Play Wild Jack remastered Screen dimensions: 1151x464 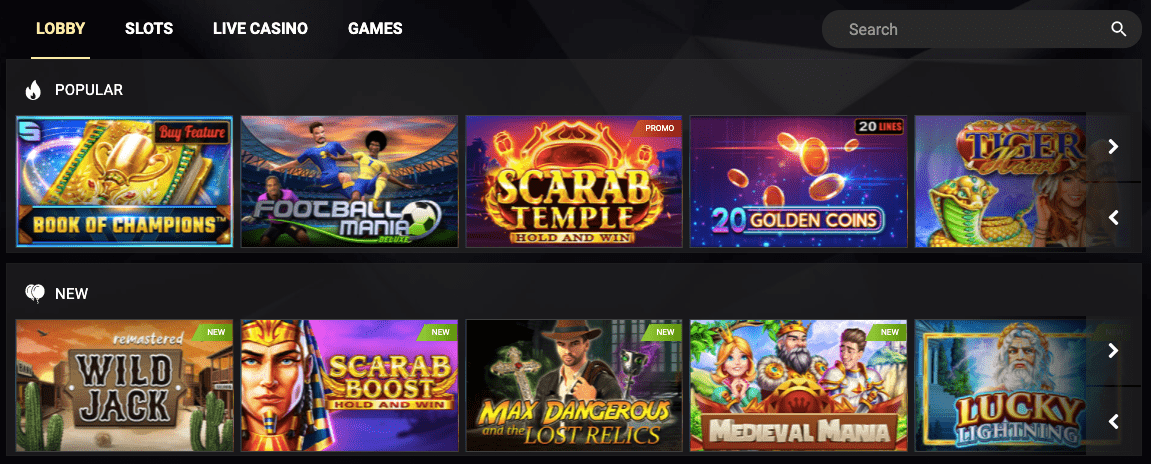click(x=125, y=385)
